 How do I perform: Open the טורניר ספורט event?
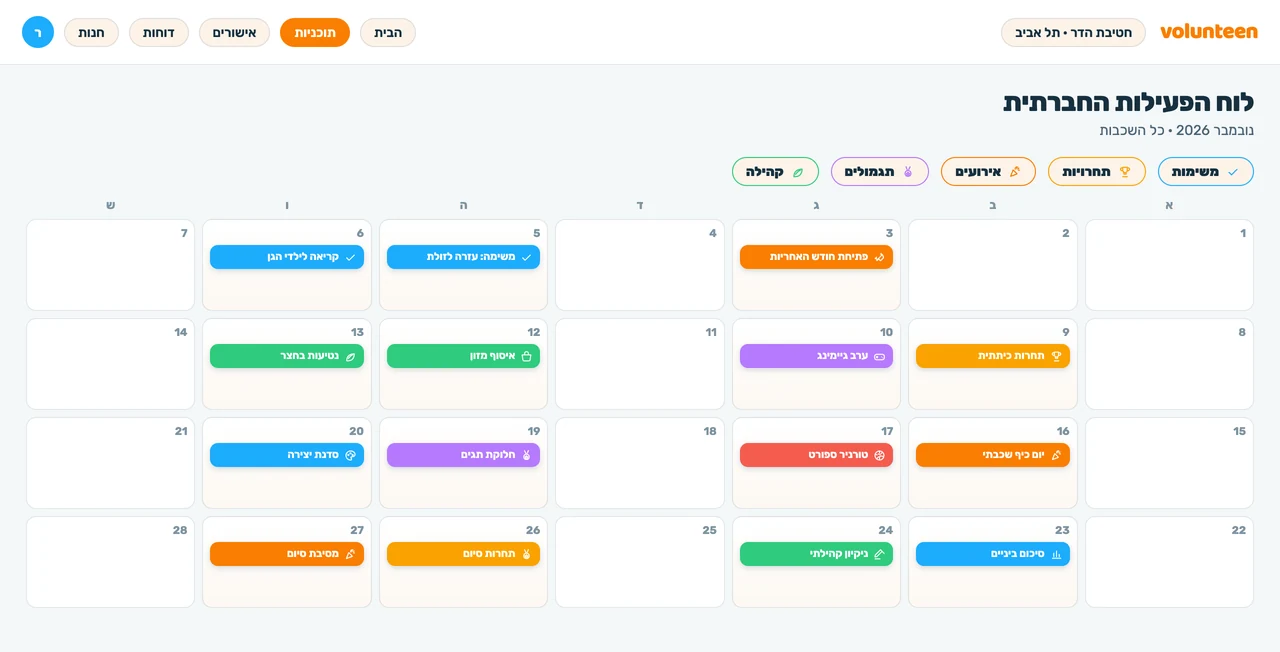pos(816,455)
